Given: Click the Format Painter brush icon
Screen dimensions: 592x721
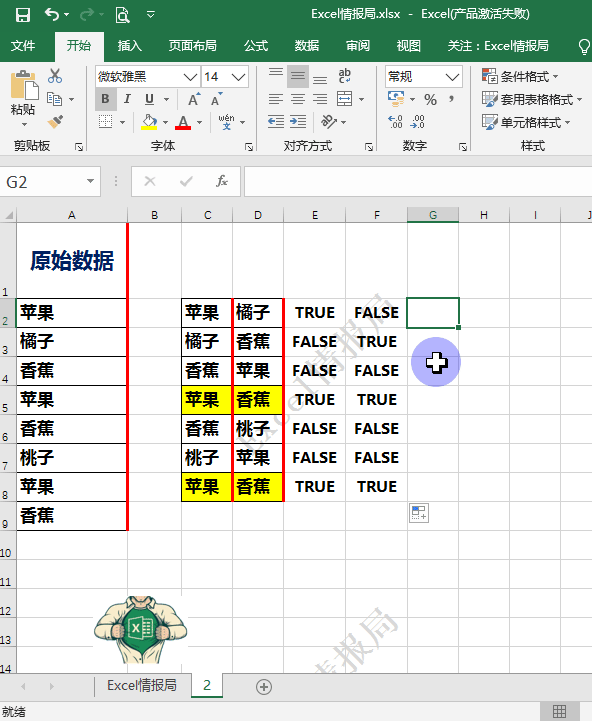Looking at the screenshot, I should 55,121.
